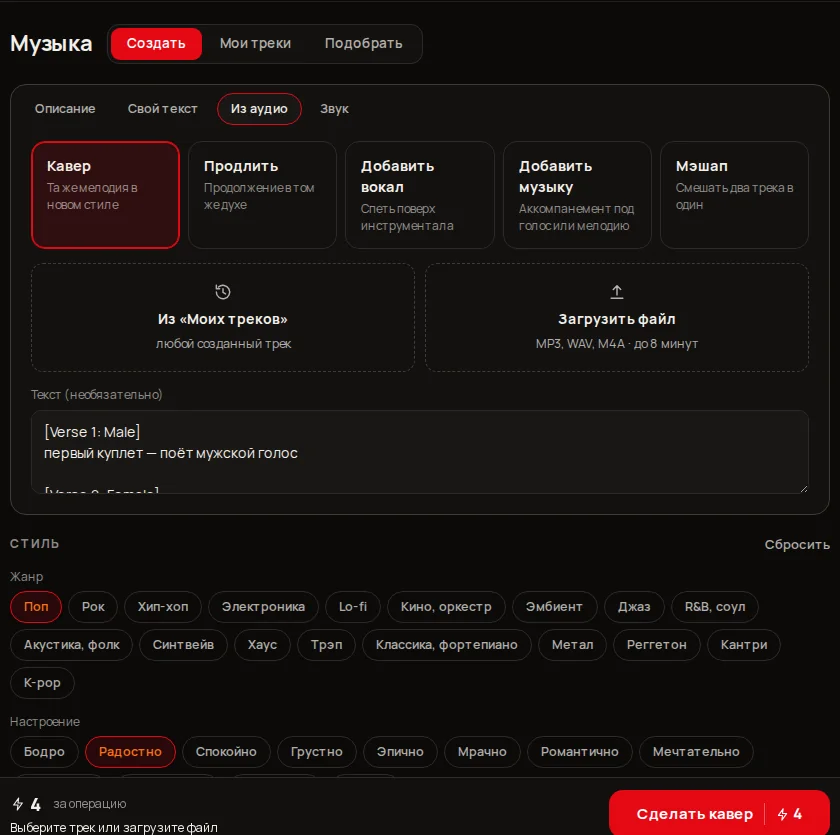Select the Акустика, фолк genre chip
Image resolution: width=840 pixels, height=835 pixels.
(71, 645)
